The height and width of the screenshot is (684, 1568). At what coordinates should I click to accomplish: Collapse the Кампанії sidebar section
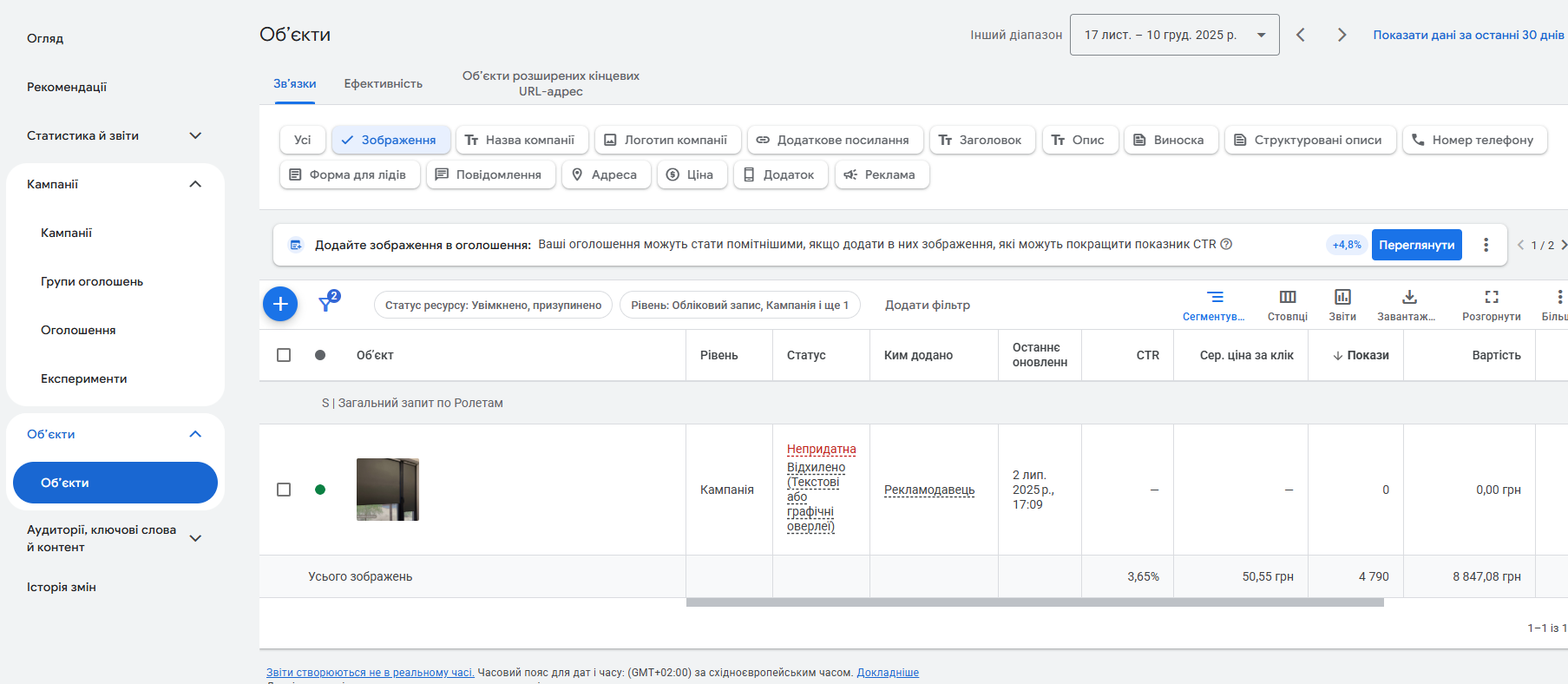tap(195, 184)
